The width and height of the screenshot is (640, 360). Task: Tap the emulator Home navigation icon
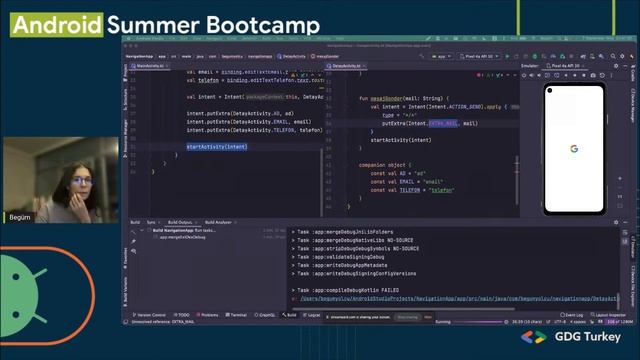575,76
